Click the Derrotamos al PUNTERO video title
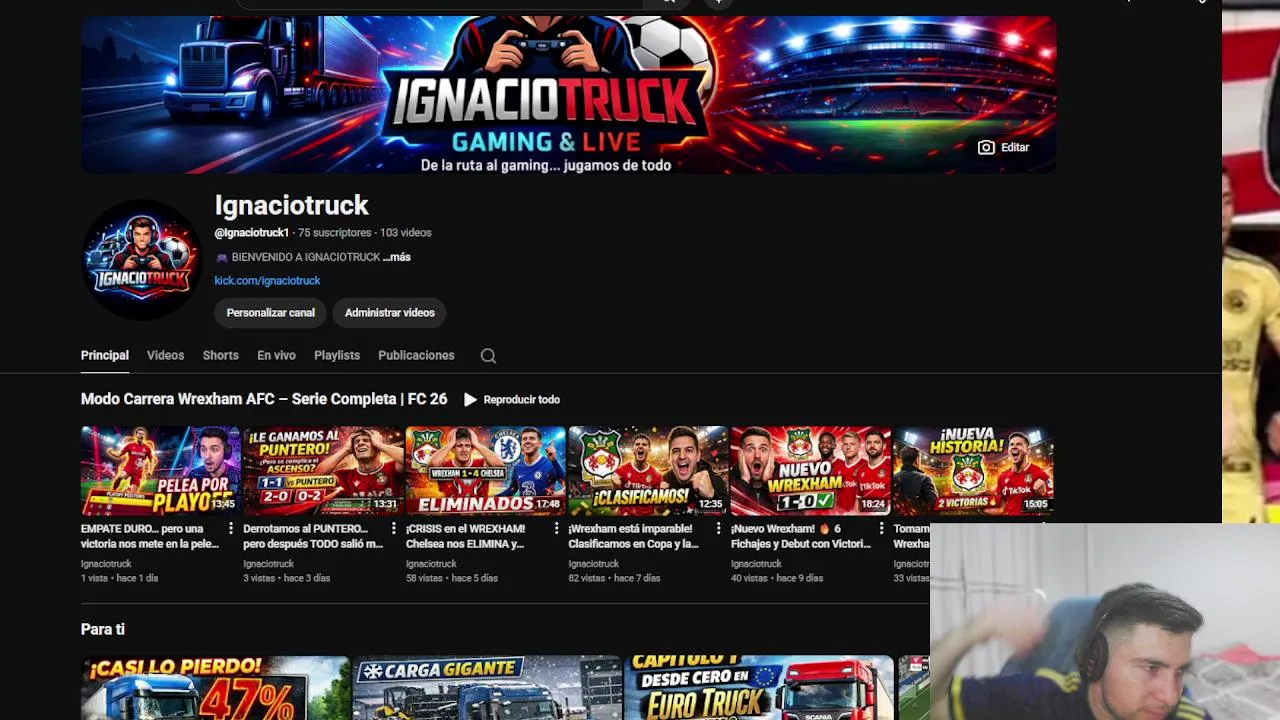The image size is (1280, 720). click(x=313, y=536)
